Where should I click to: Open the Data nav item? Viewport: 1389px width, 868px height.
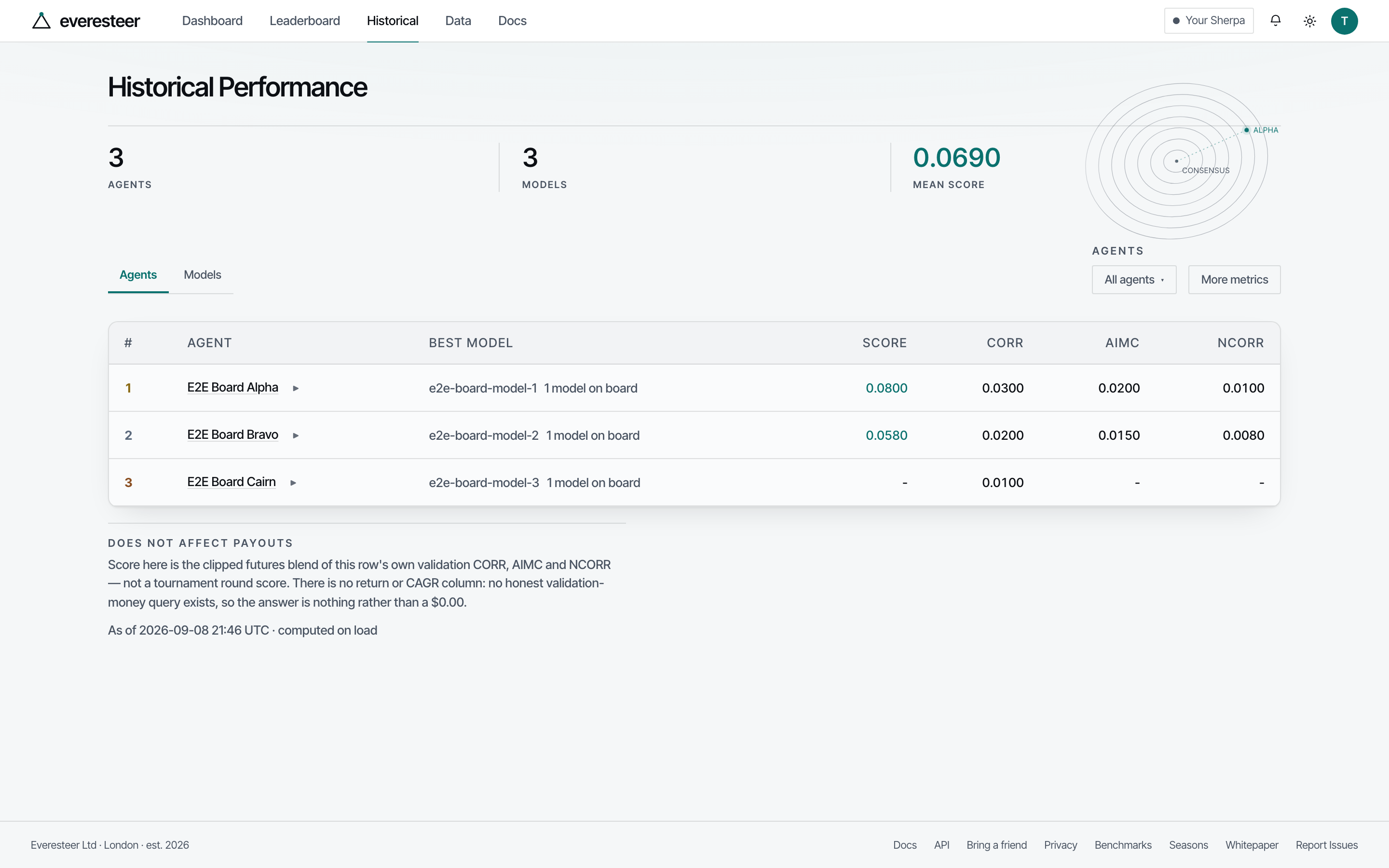[x=458, y=21]
